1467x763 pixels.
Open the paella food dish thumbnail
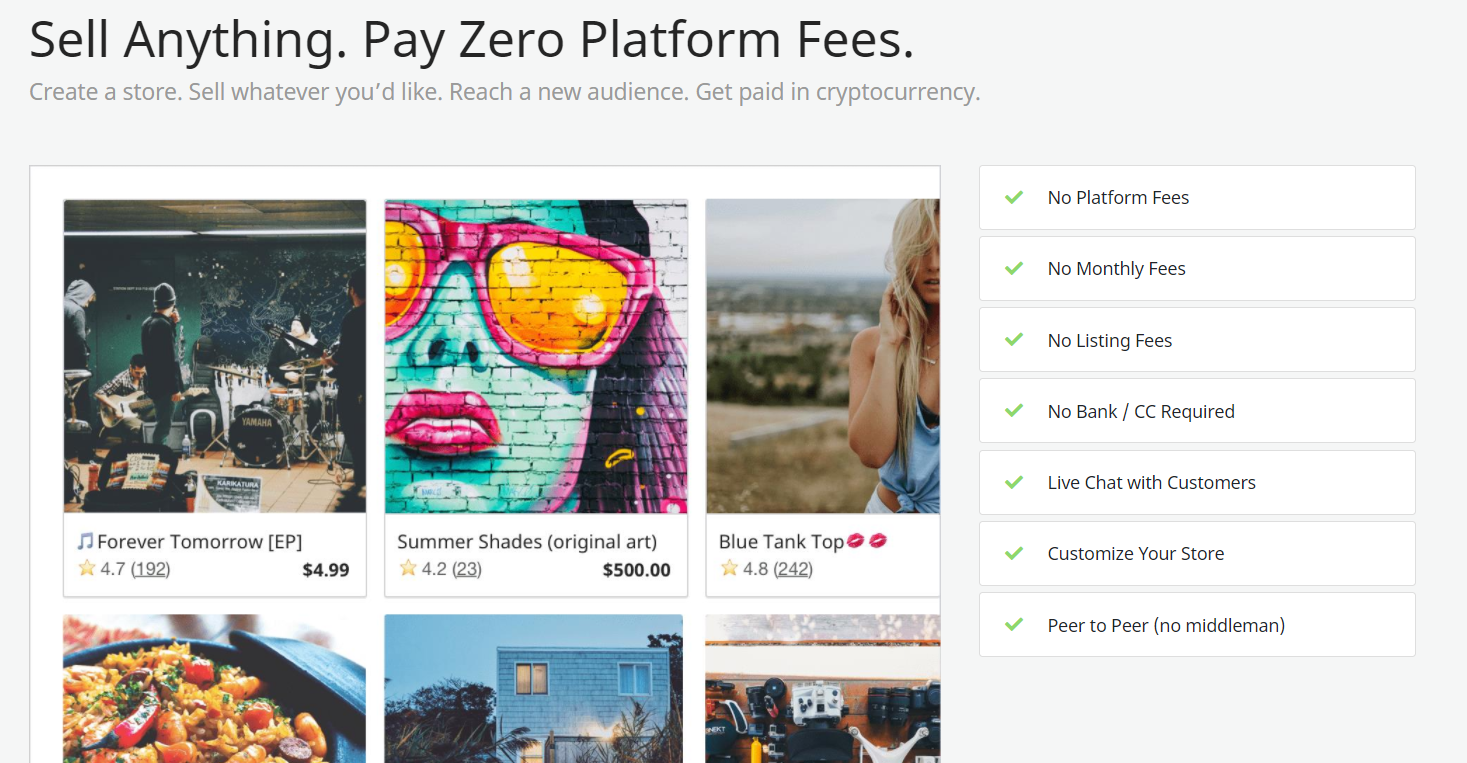coord(215,689)
